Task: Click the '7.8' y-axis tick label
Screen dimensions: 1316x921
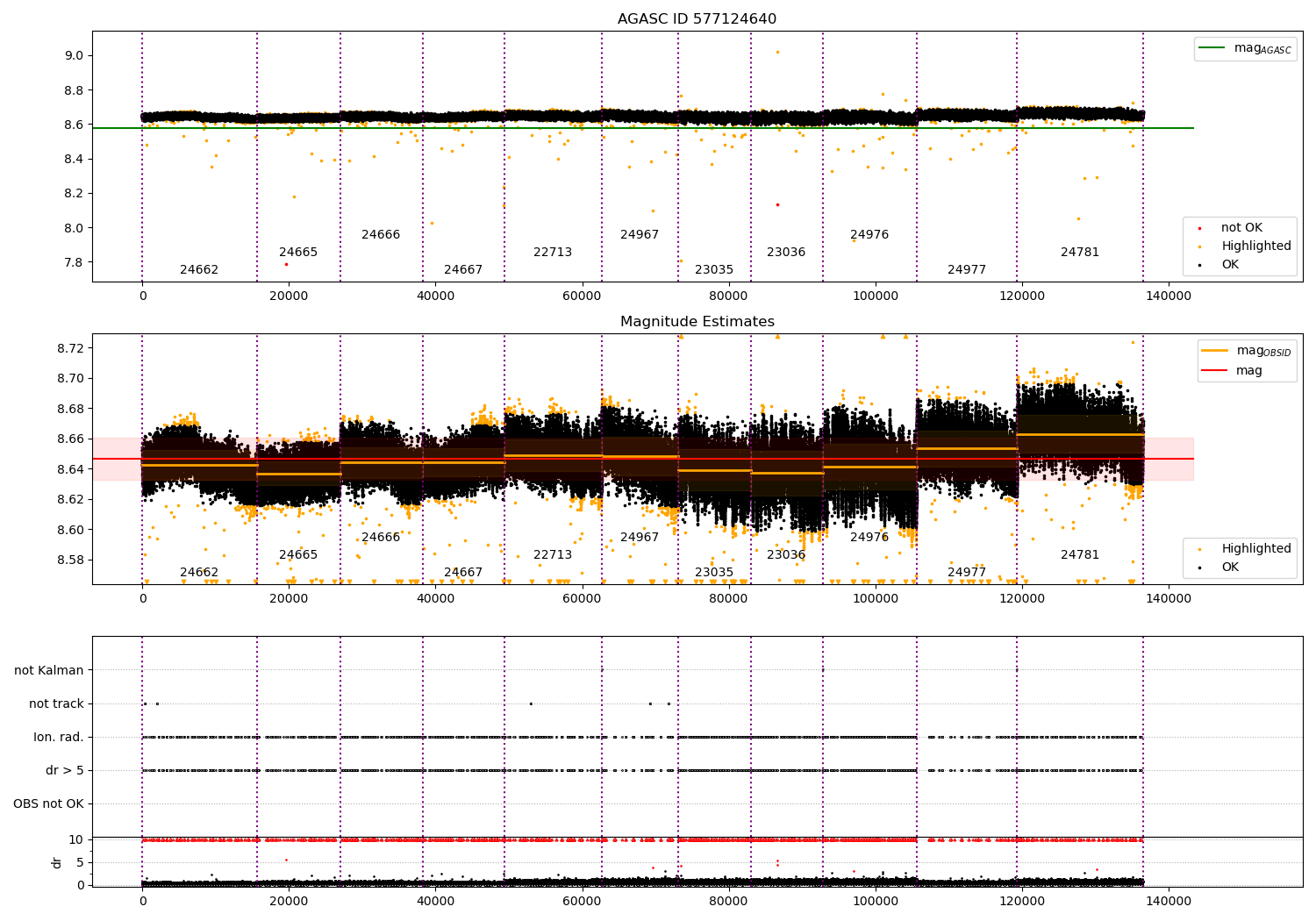Action: (74, 263)
